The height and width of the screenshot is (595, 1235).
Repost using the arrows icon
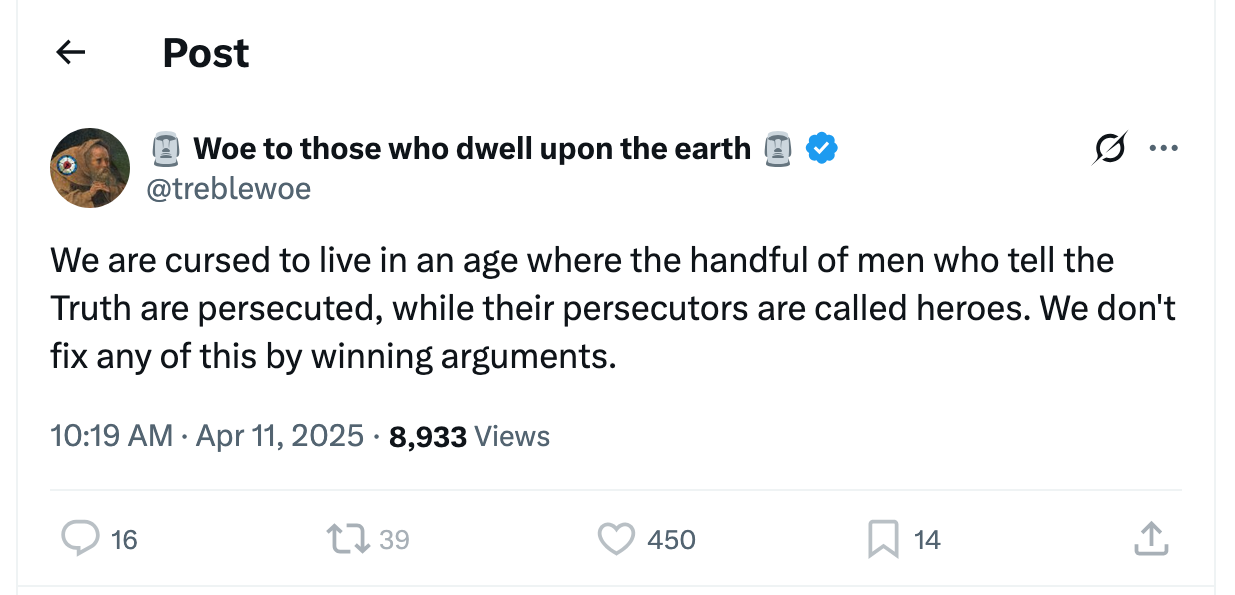click(x=346, y=540)
